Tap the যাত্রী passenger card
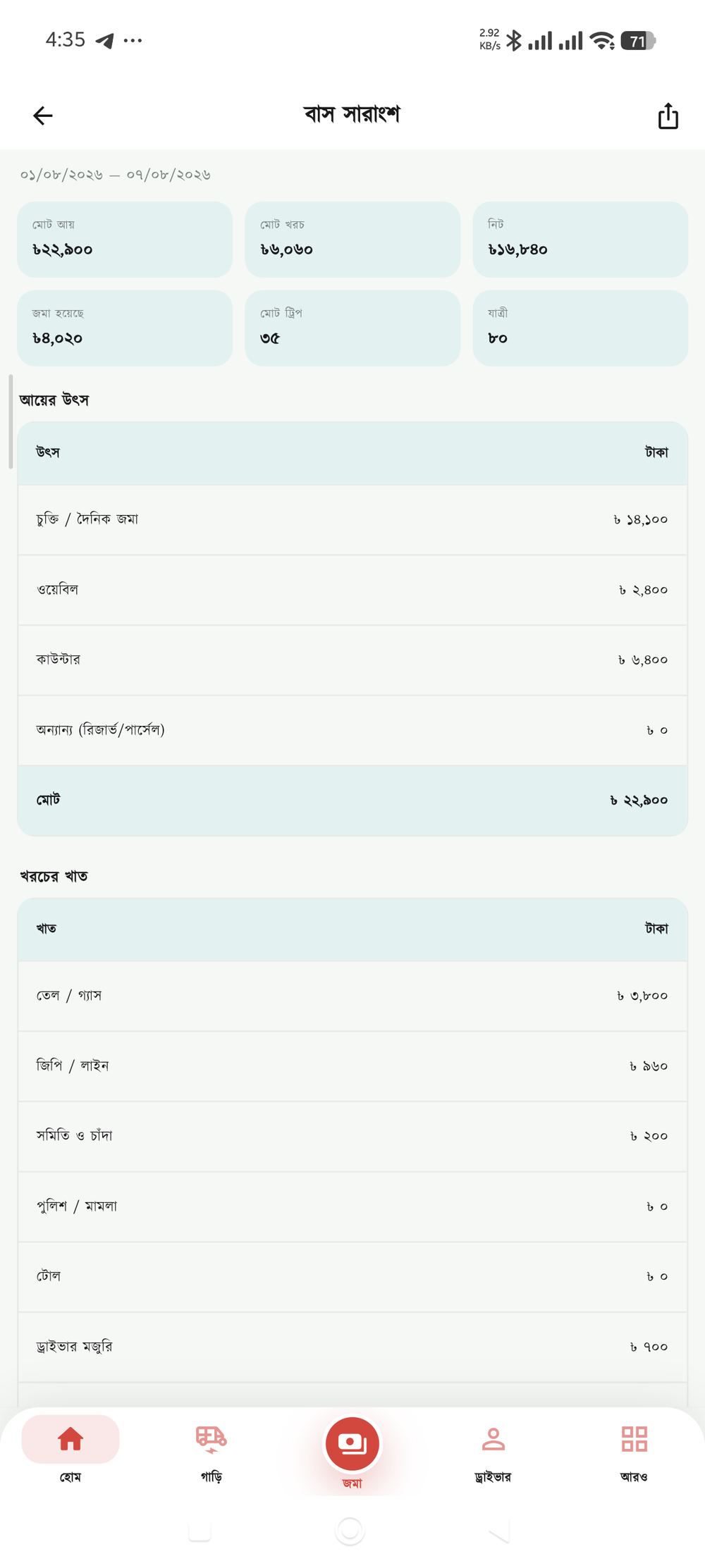Image resolution: width=705 pixels, height=1568 pixels. (580, 328)
